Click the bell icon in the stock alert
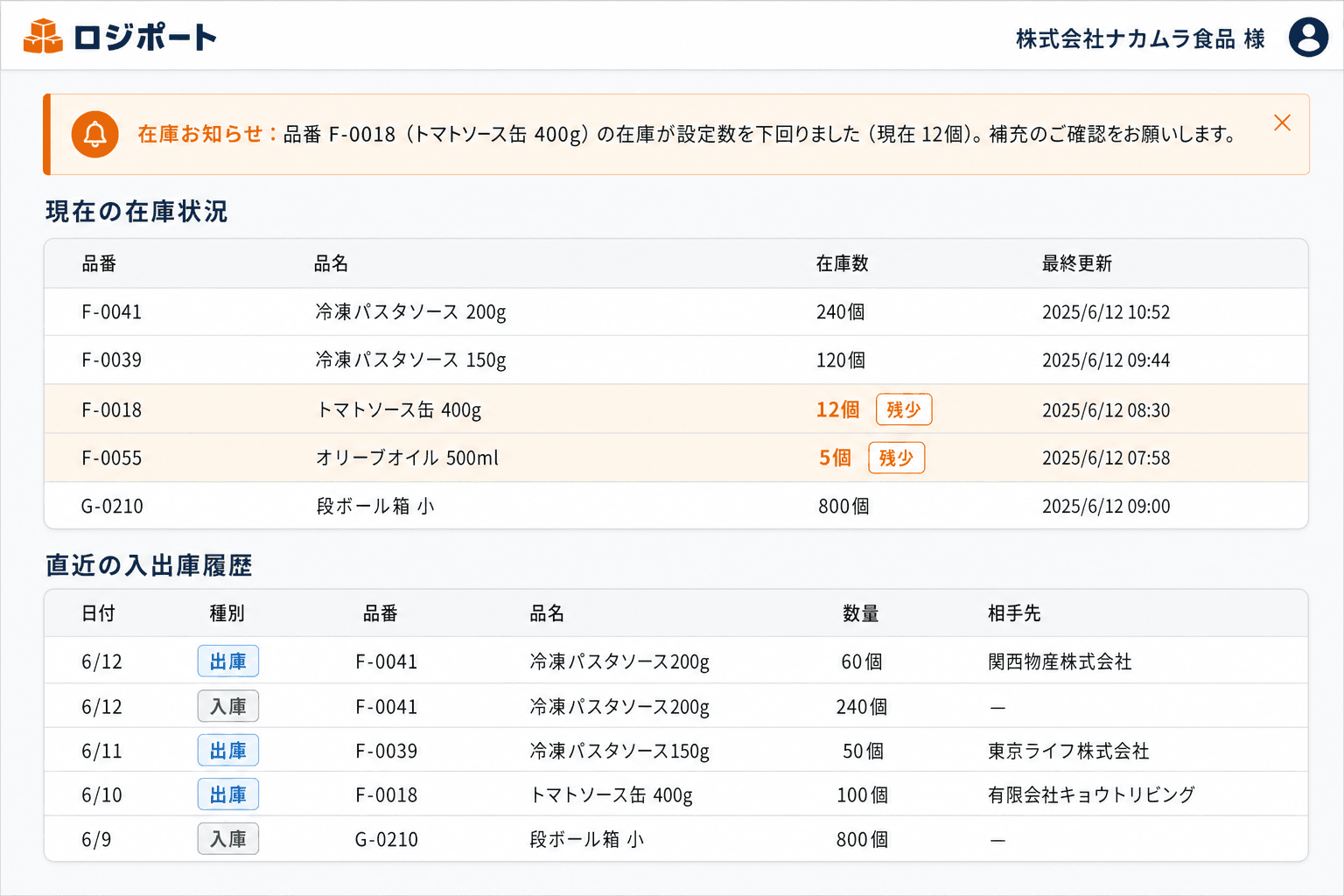 tap(94, 134)
